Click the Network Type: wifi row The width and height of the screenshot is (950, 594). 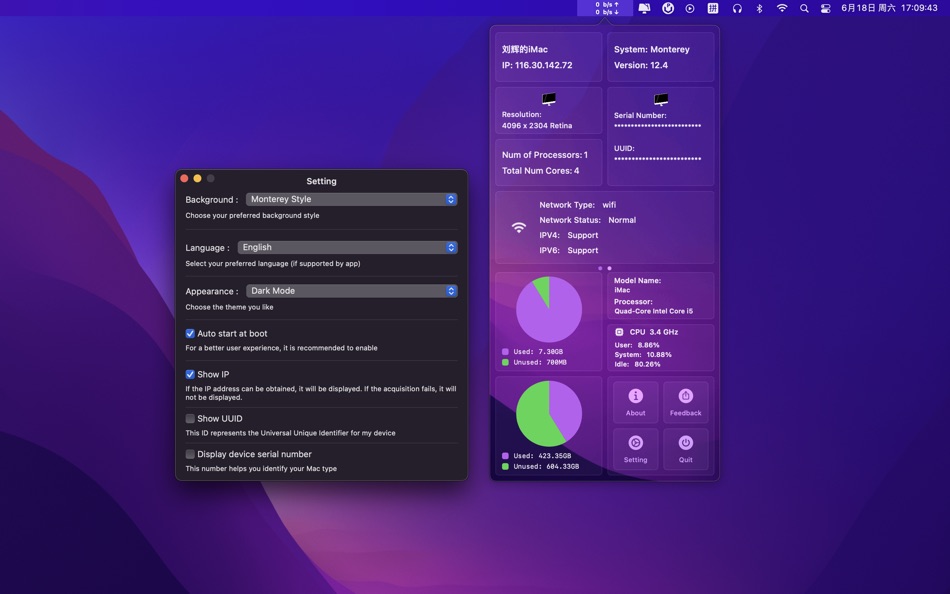577,205
